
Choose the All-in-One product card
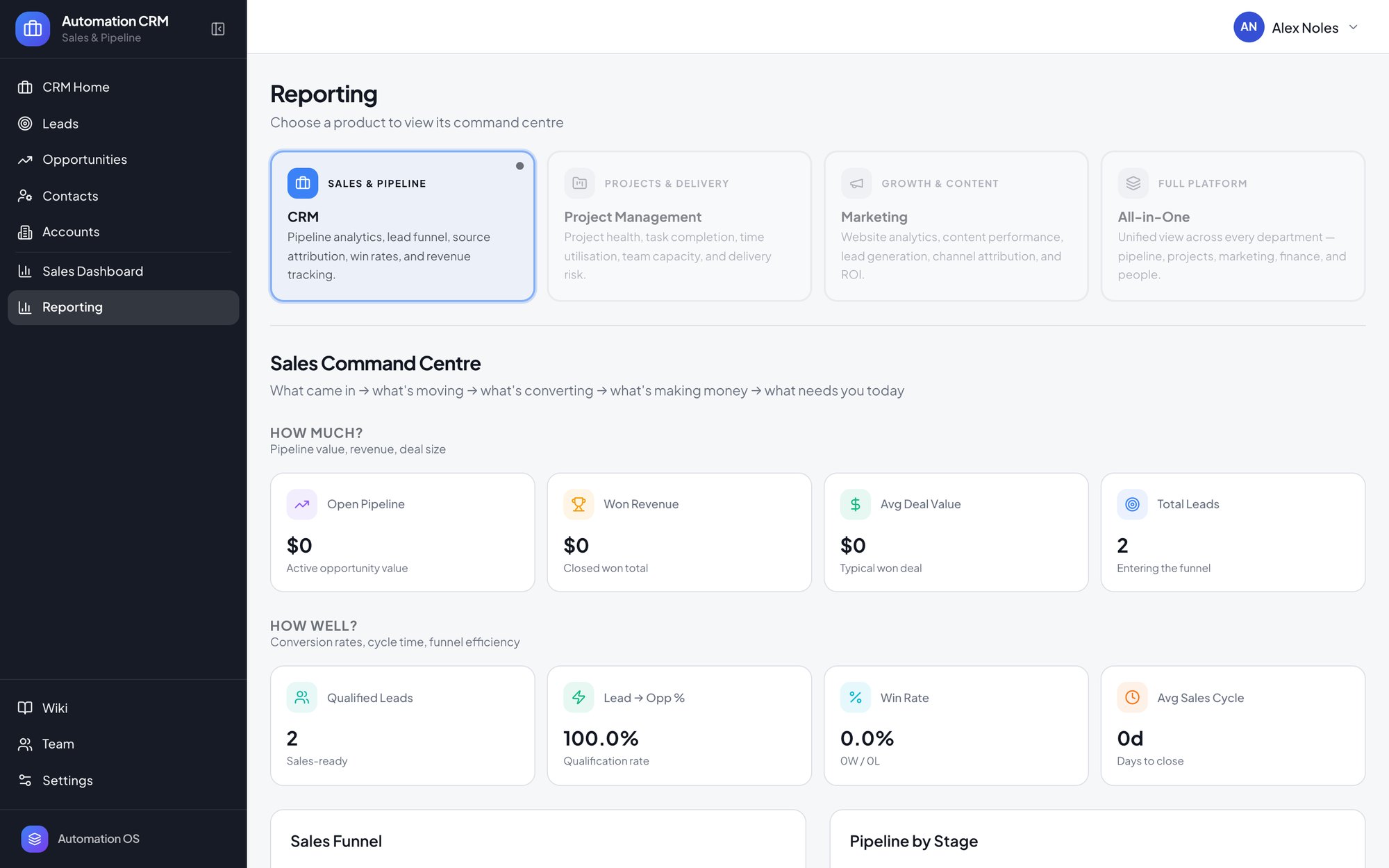tap(1233, 226)
